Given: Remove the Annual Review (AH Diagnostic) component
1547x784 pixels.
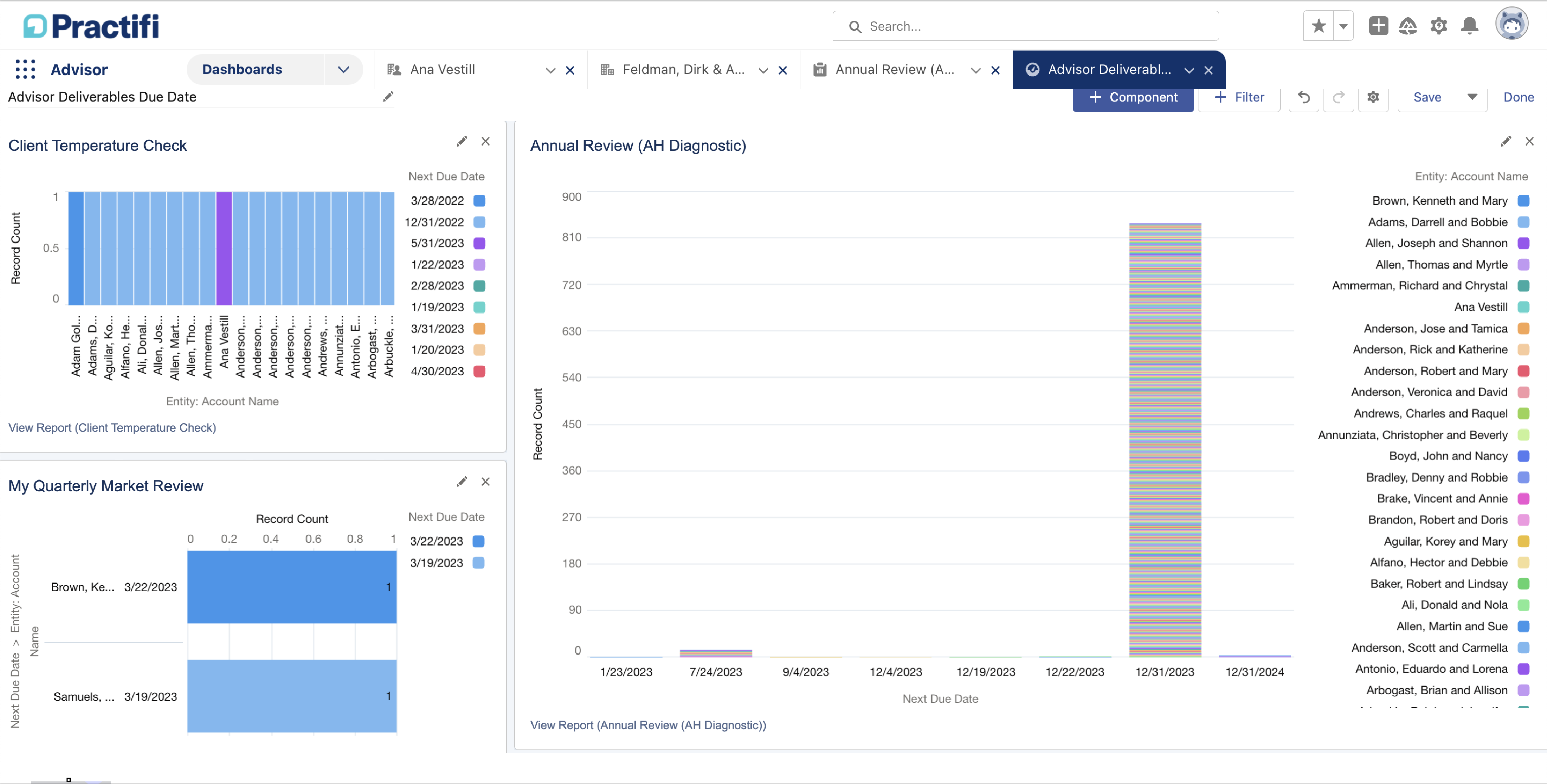Looking at the screenshot, I should tap(1529, 142).
